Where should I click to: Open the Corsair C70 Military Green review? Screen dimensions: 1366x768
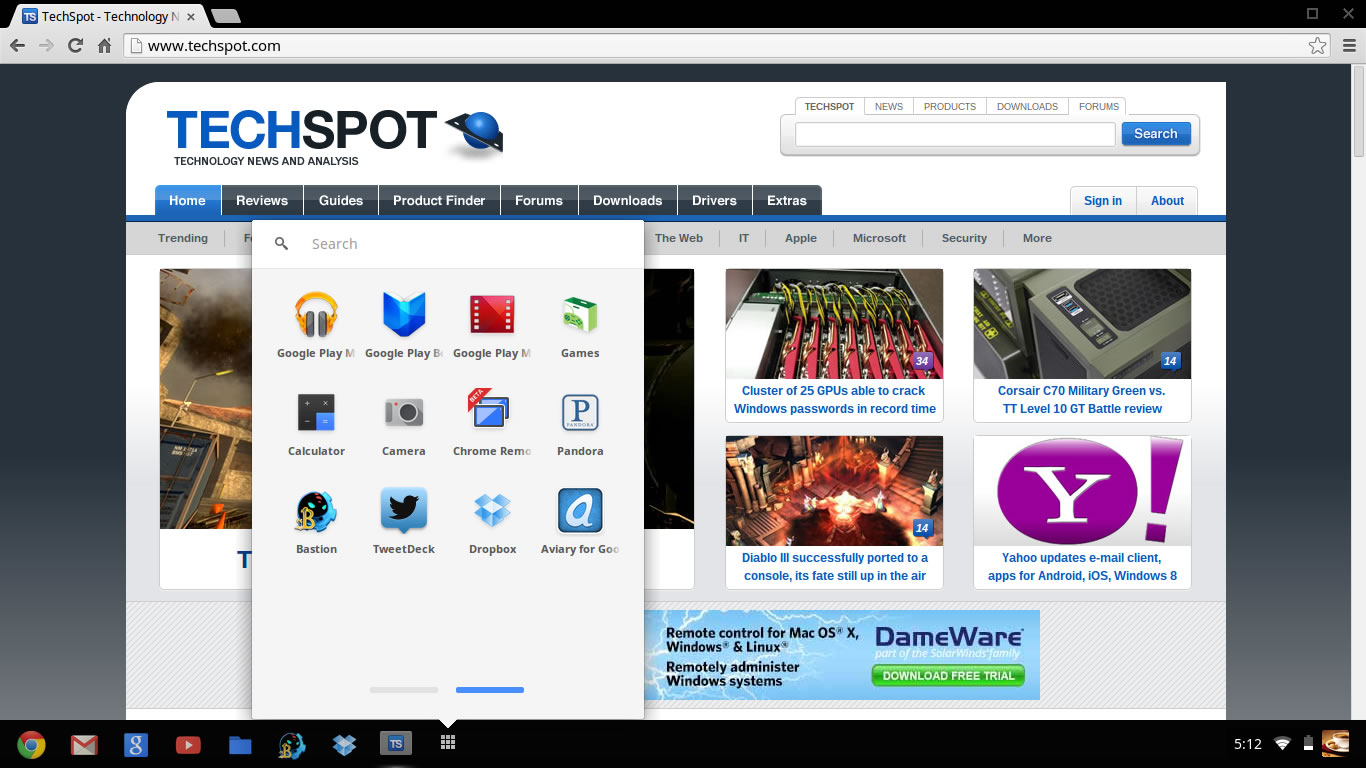(1081, 400)
